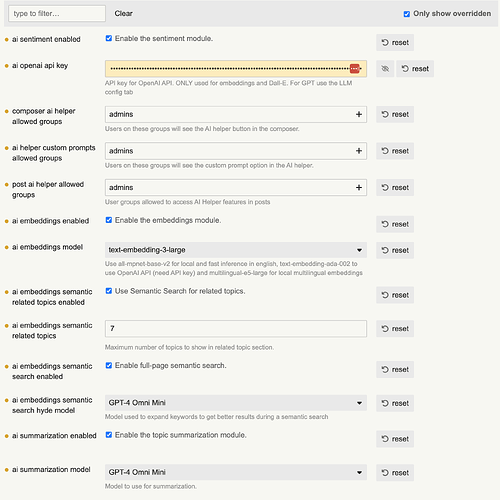
Task: Disable the sentiment module checkbox
Action: (x=109, y=38)
